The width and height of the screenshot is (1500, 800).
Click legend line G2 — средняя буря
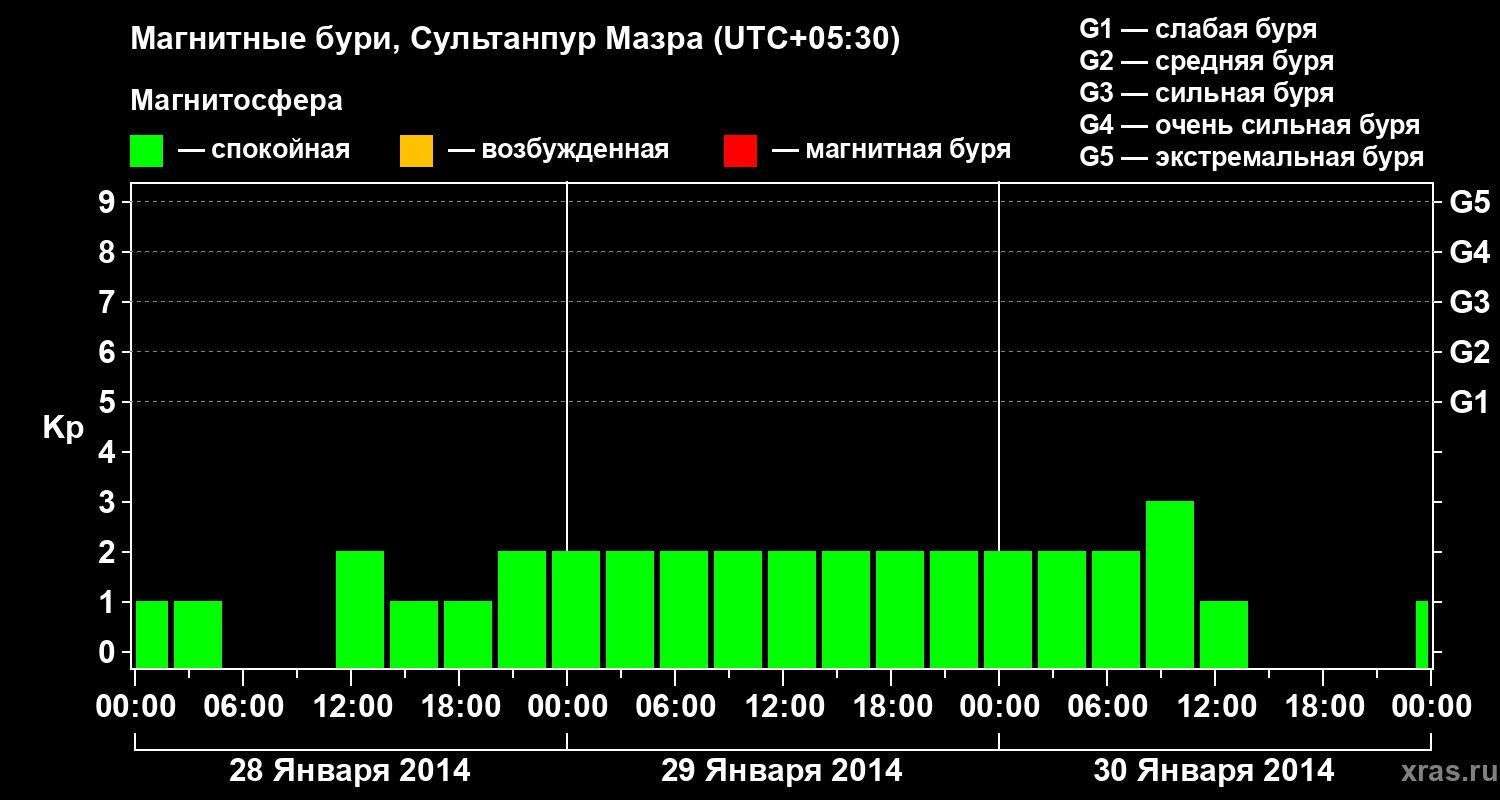point(1207,61)
